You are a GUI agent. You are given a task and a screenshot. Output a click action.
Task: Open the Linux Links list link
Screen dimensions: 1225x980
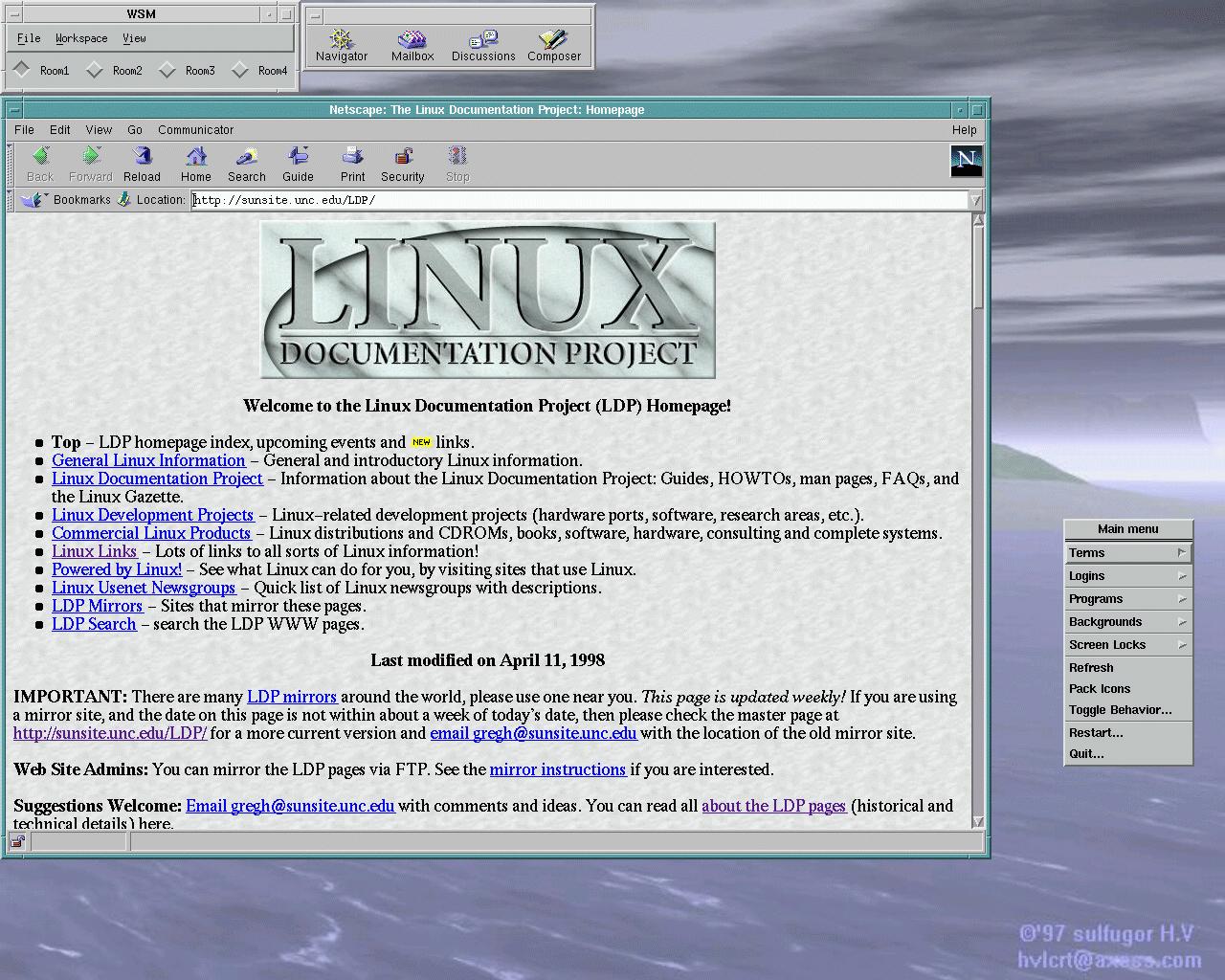[x=95, y=551]
